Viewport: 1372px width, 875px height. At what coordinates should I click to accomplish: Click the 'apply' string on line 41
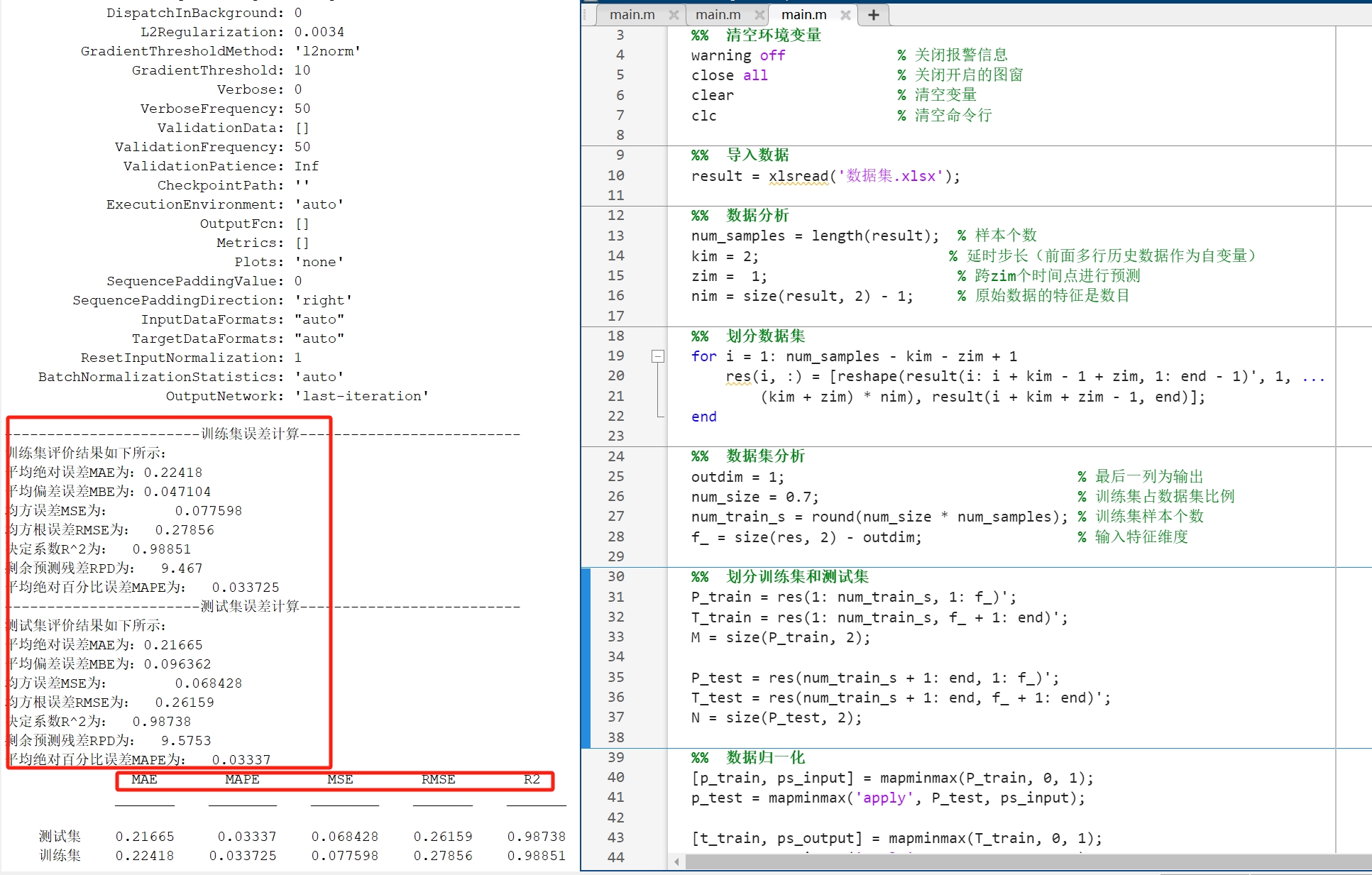pyautogui.click(x=885, y=798)
